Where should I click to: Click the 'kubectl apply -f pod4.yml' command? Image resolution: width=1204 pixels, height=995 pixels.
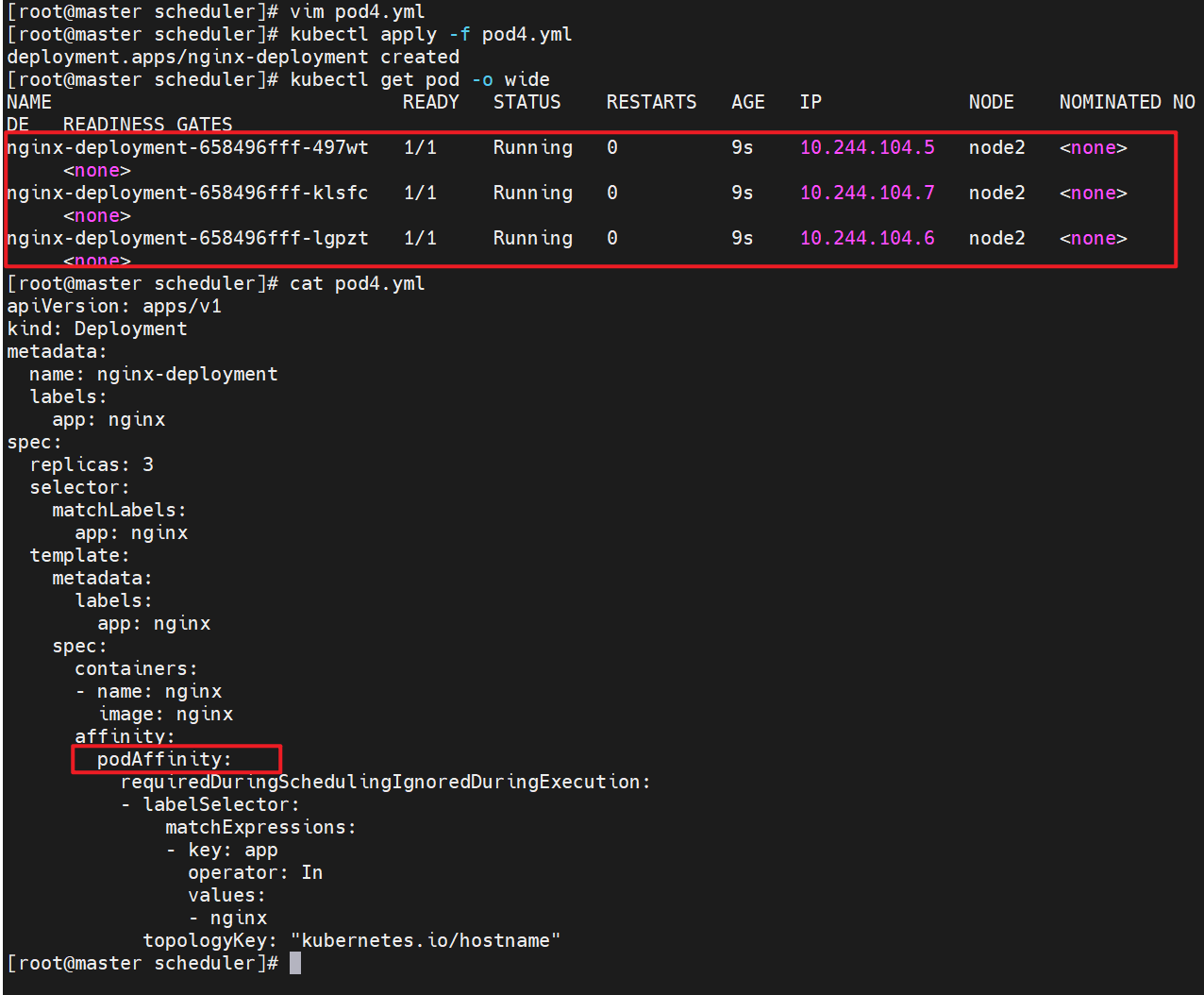tap(431, 34)
